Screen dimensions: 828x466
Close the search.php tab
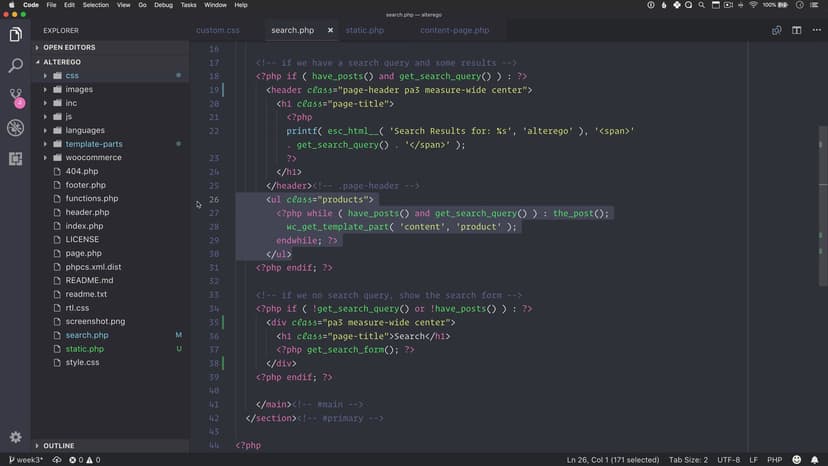point(330,30)
